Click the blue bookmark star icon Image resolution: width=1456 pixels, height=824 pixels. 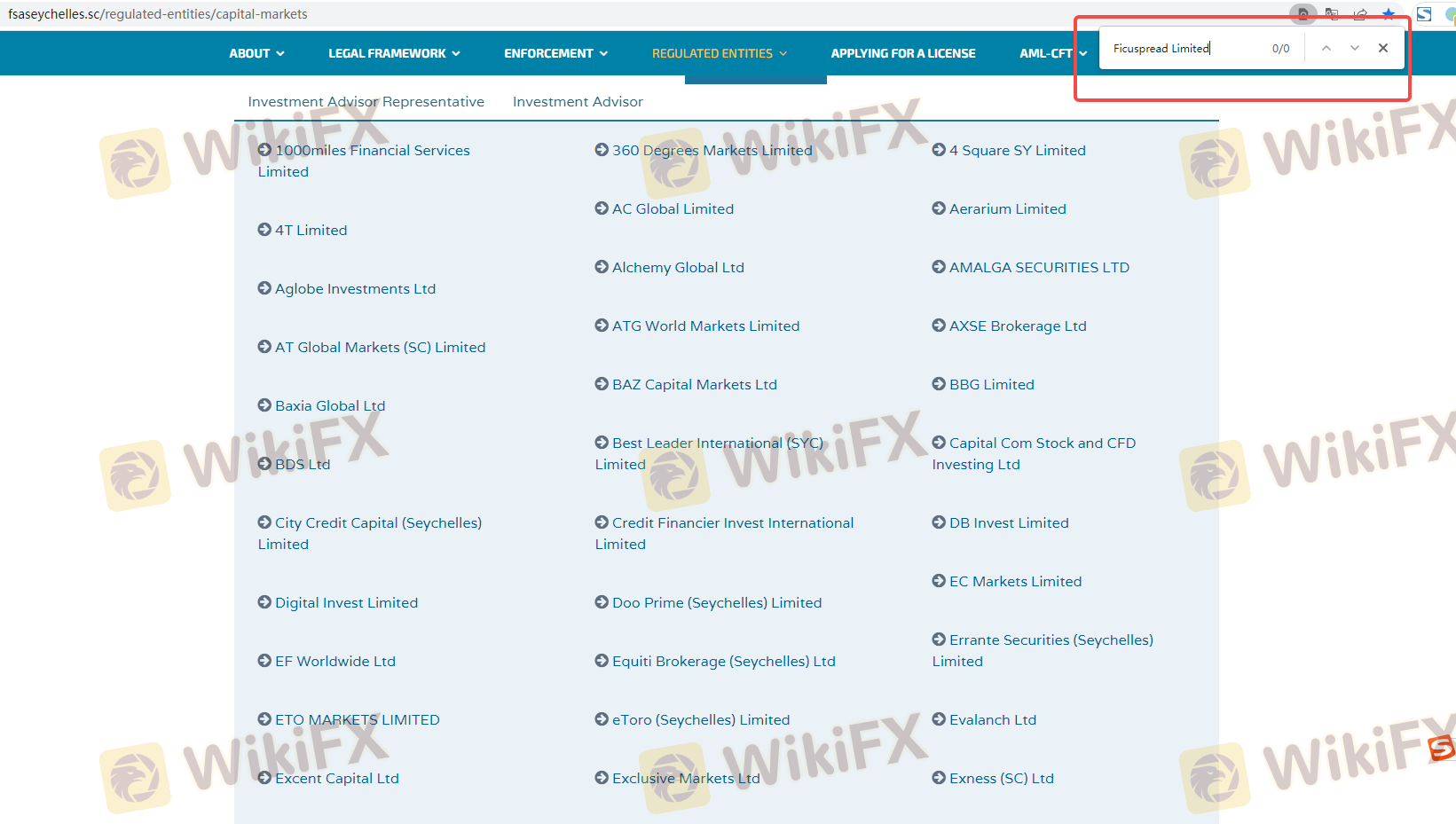click(1389, 14)
